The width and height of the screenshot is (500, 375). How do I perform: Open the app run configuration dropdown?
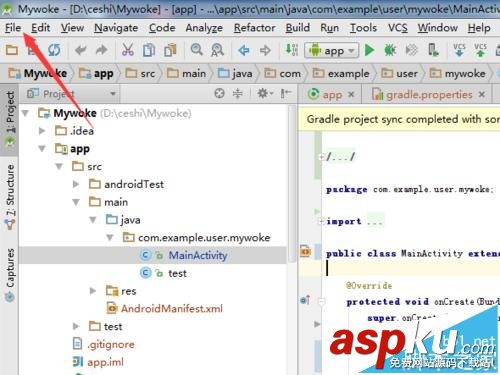(332, 51)
